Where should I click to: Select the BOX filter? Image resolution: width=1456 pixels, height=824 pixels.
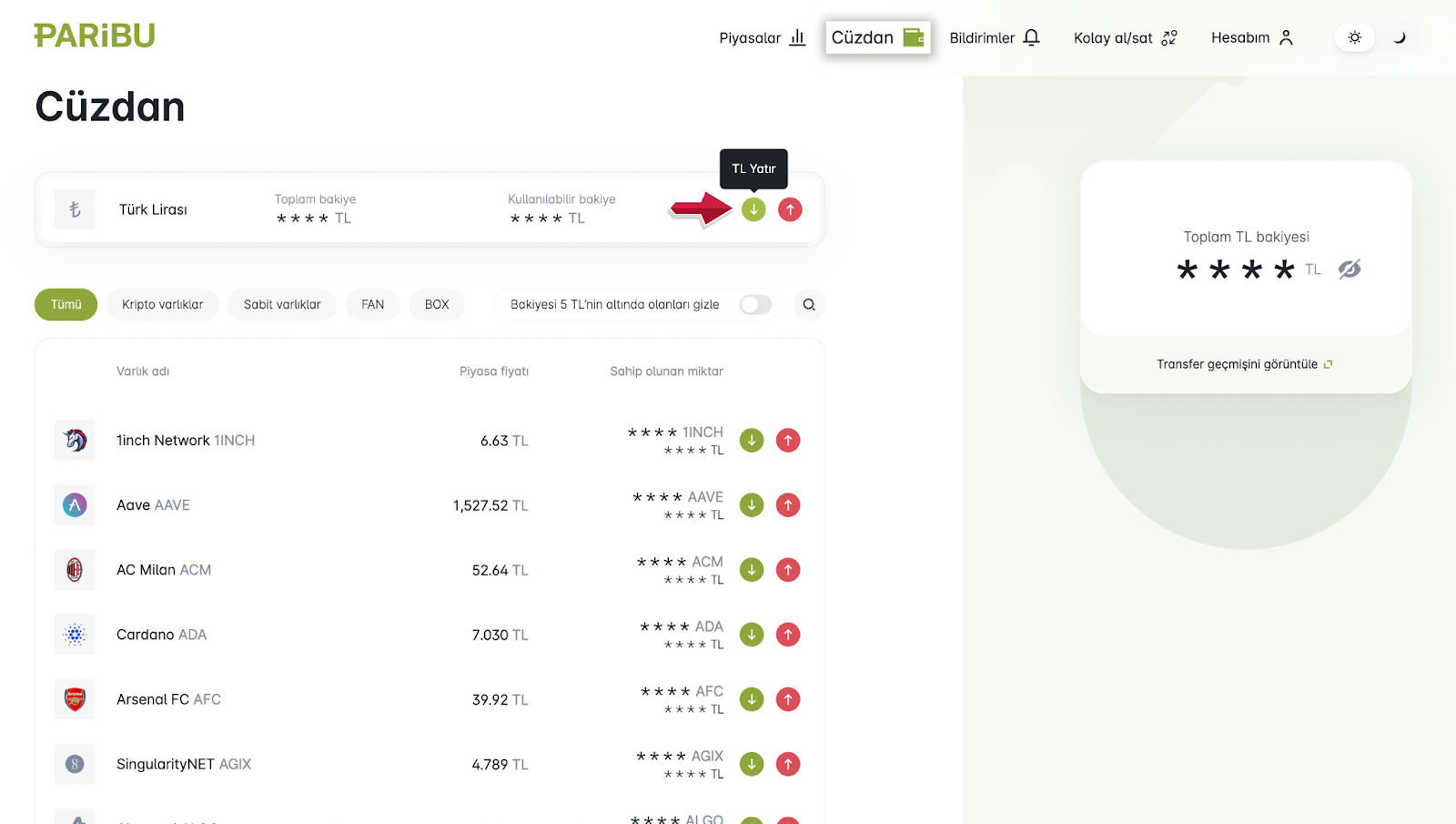(437, 304)
